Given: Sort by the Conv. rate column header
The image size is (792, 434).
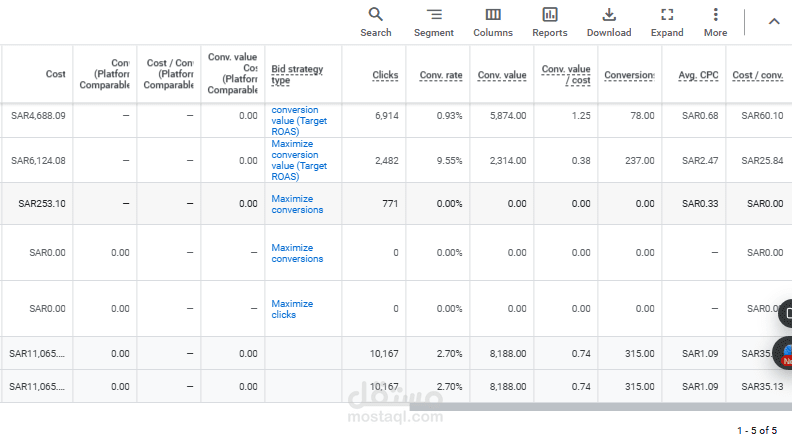Looking at the screenshot, I should point(441,75).
